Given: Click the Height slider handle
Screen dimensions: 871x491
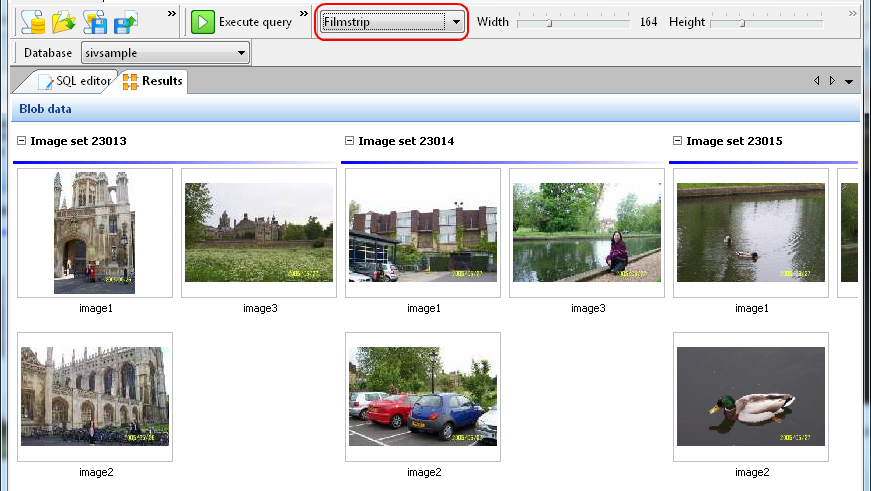Looking at the screenshot, I should pos(743,22).
